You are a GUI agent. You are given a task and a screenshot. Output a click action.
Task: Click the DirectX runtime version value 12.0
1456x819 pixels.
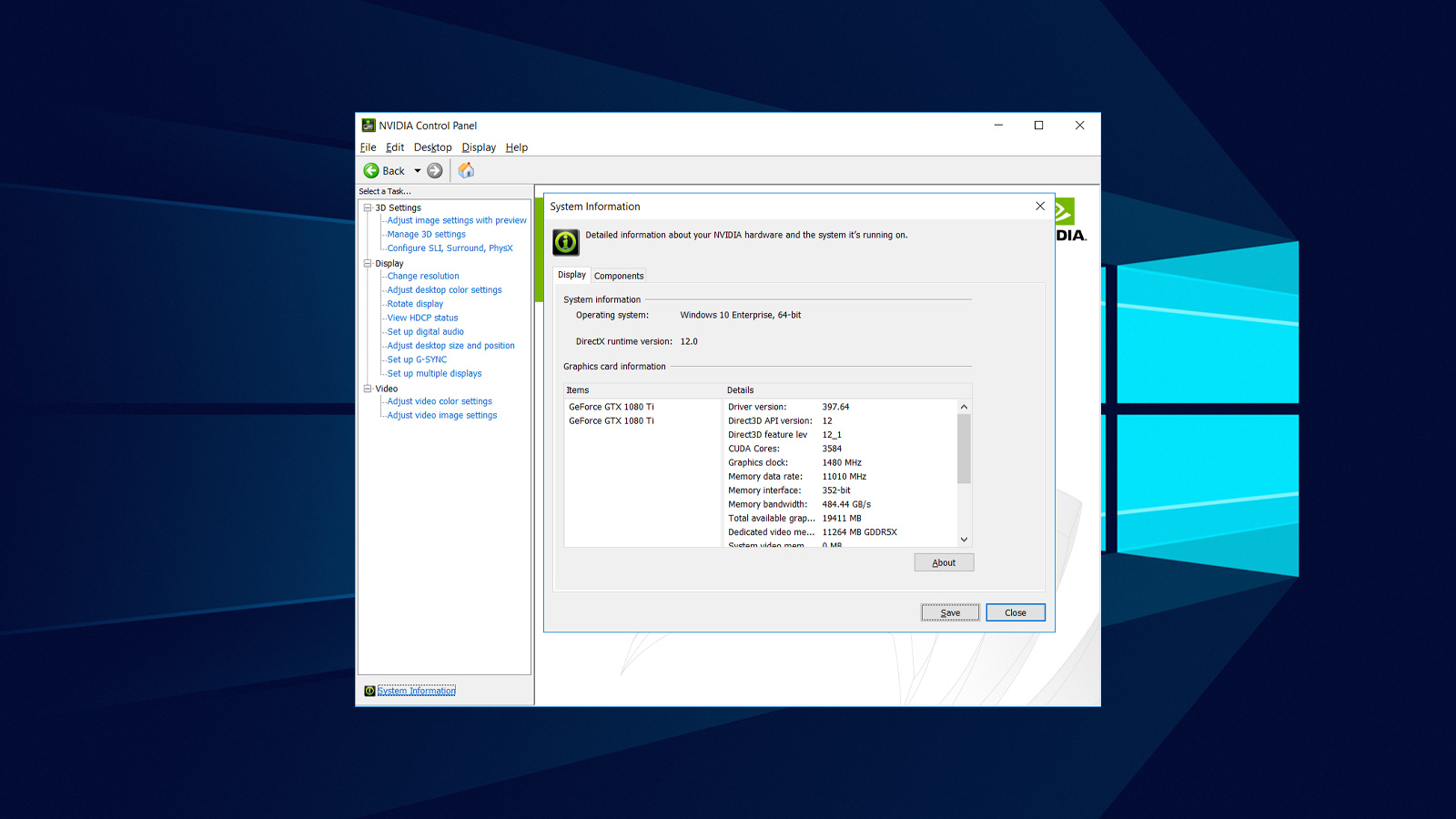689,341
